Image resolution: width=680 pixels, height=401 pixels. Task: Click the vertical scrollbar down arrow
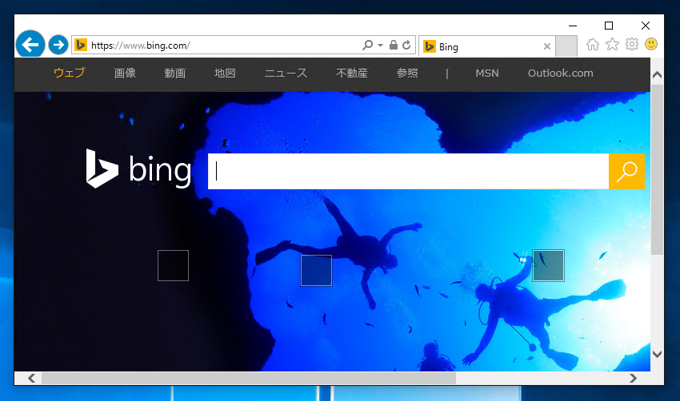657,354
